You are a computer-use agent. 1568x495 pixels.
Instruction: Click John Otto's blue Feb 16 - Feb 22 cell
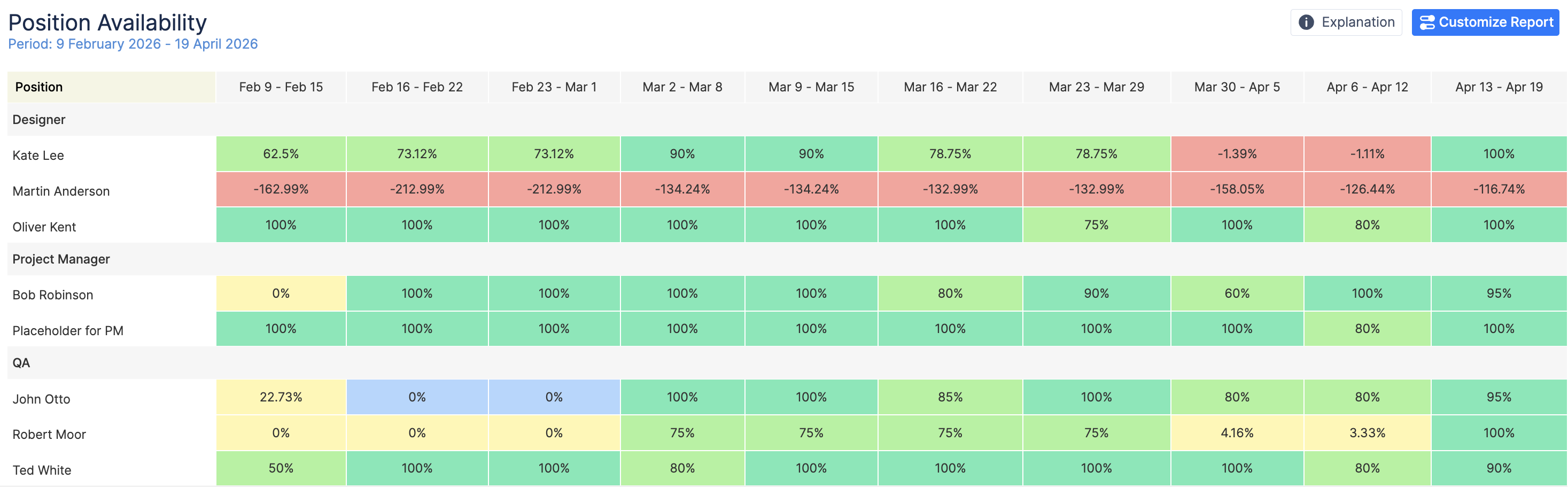(417, 397)
